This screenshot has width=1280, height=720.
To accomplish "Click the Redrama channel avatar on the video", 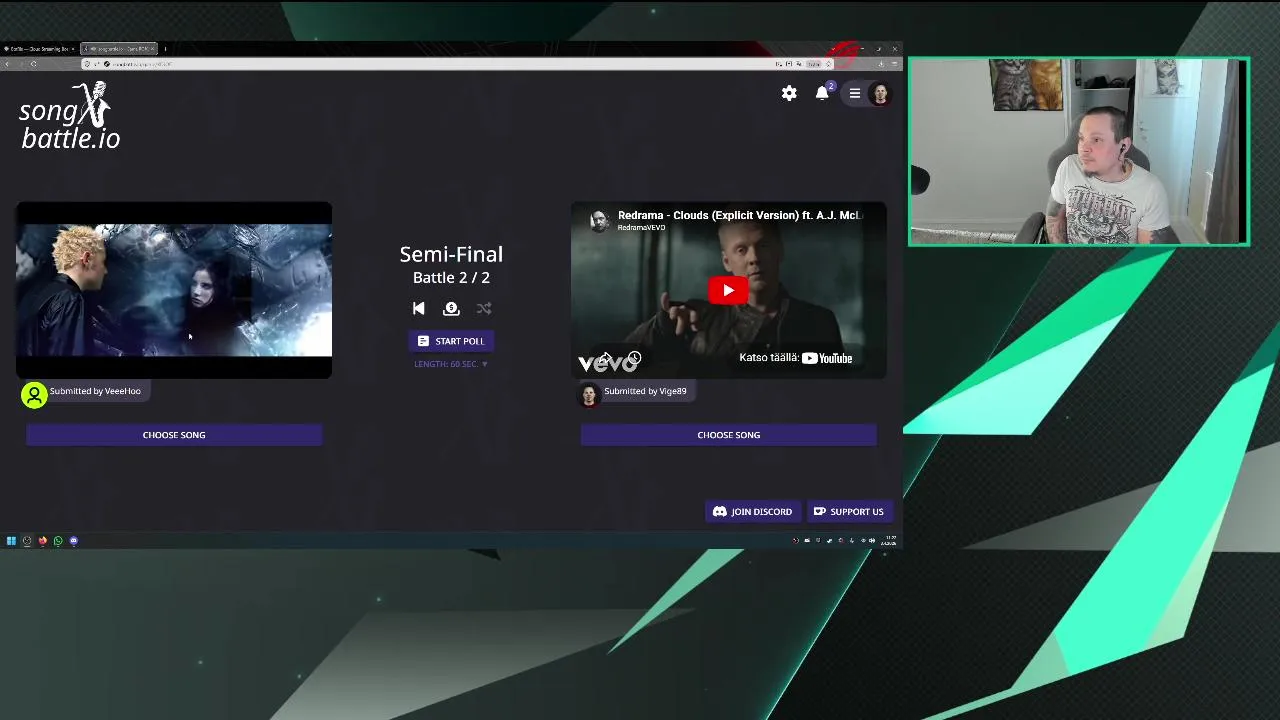I will [x=599, y=221].
